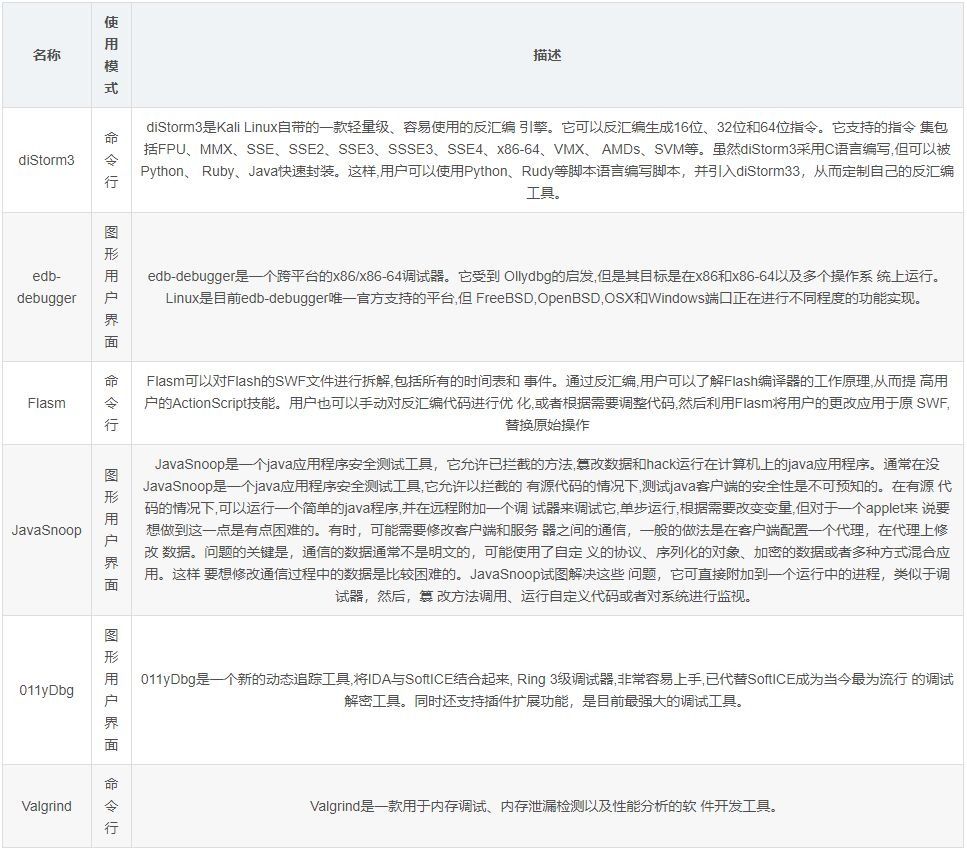The height and width of the screenshot is (857, 967).
Task: Select the 011yDbg tool name
Action: (47, 690)
